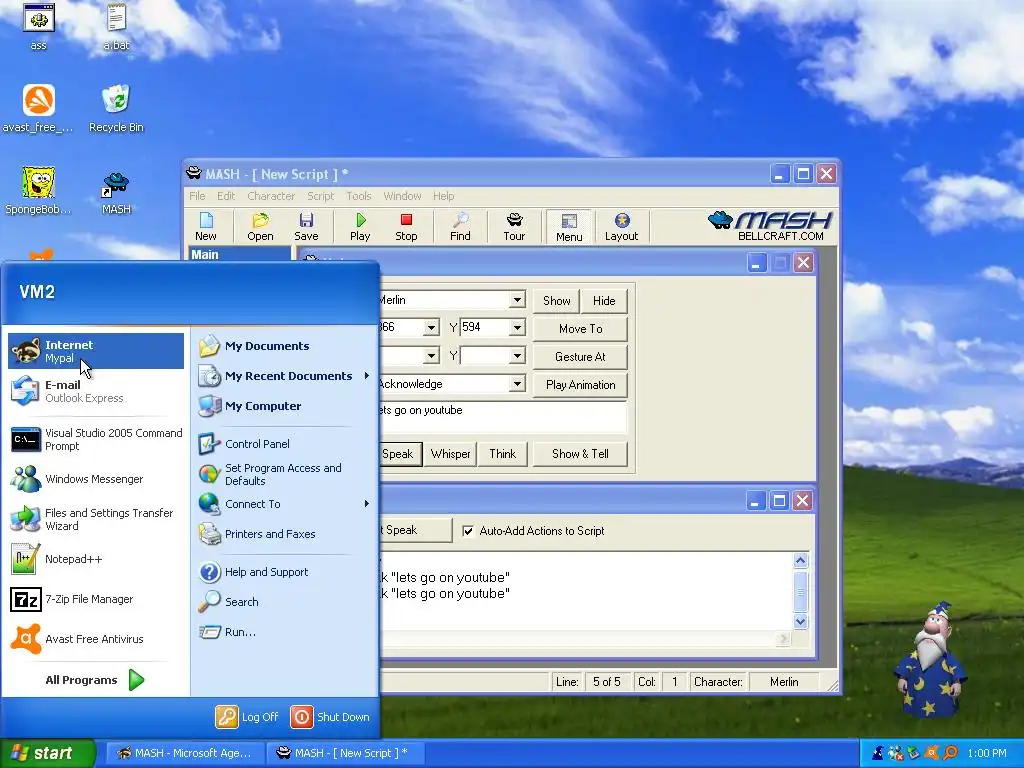The height and width of the screenshot is (768, 1024).
Task: Click the lets go on youtube text field
Action: 502,417
